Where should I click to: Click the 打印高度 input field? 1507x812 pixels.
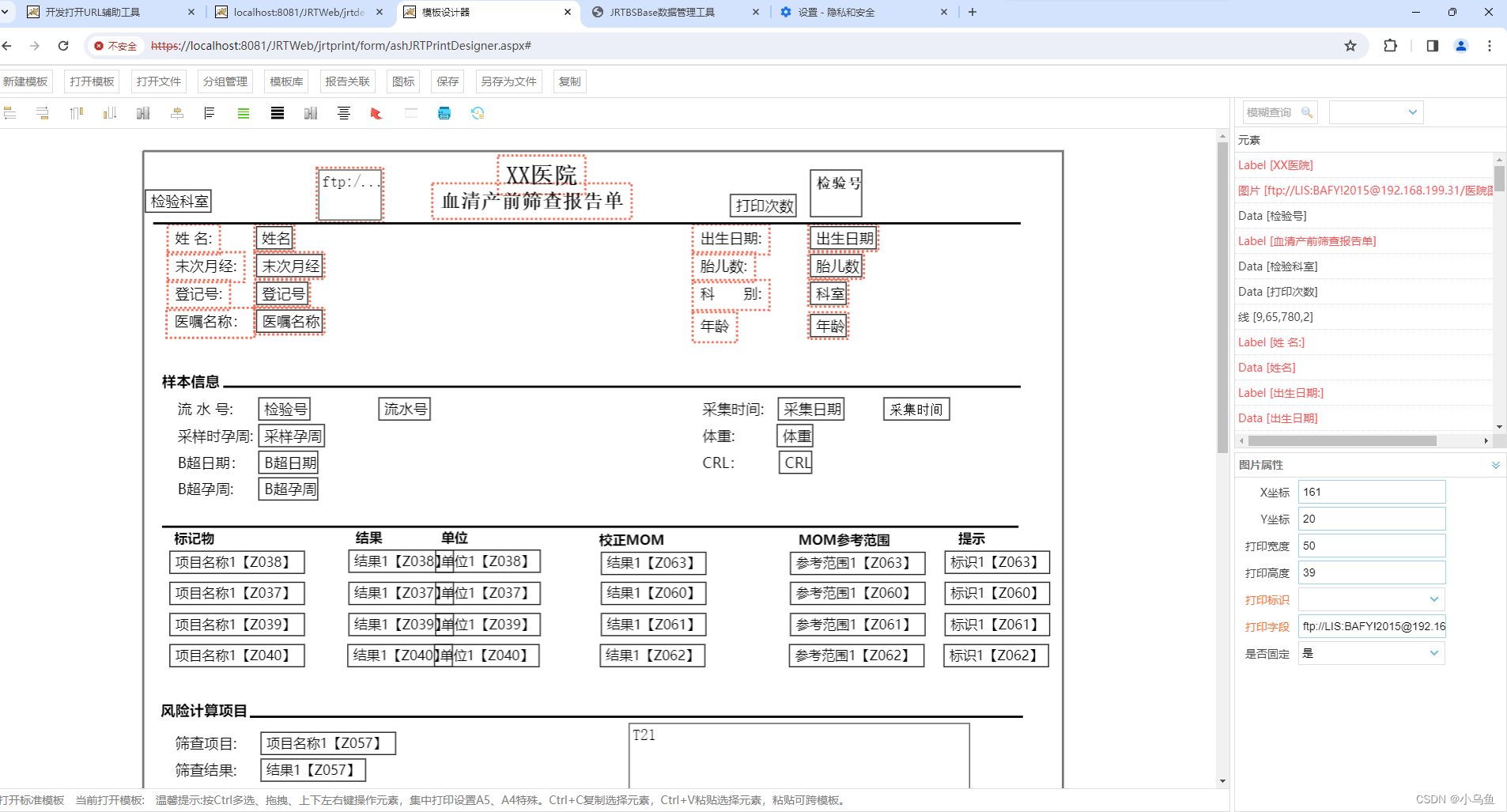coord(1372,572)
